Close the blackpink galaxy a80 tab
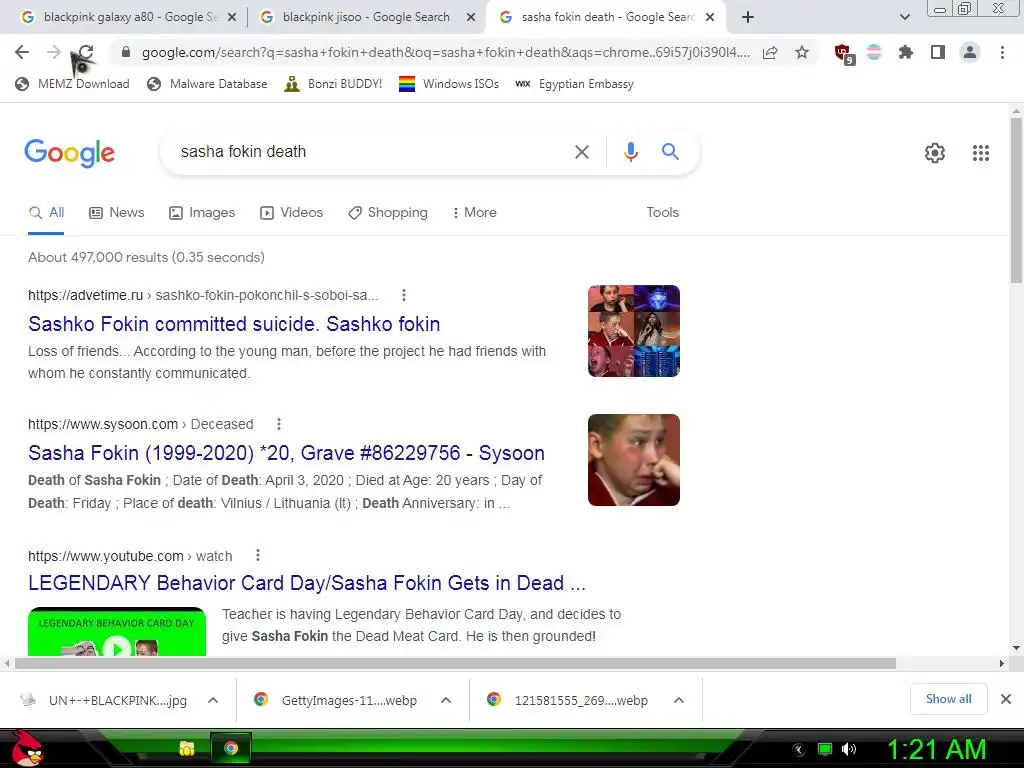 tap(232, 18)
